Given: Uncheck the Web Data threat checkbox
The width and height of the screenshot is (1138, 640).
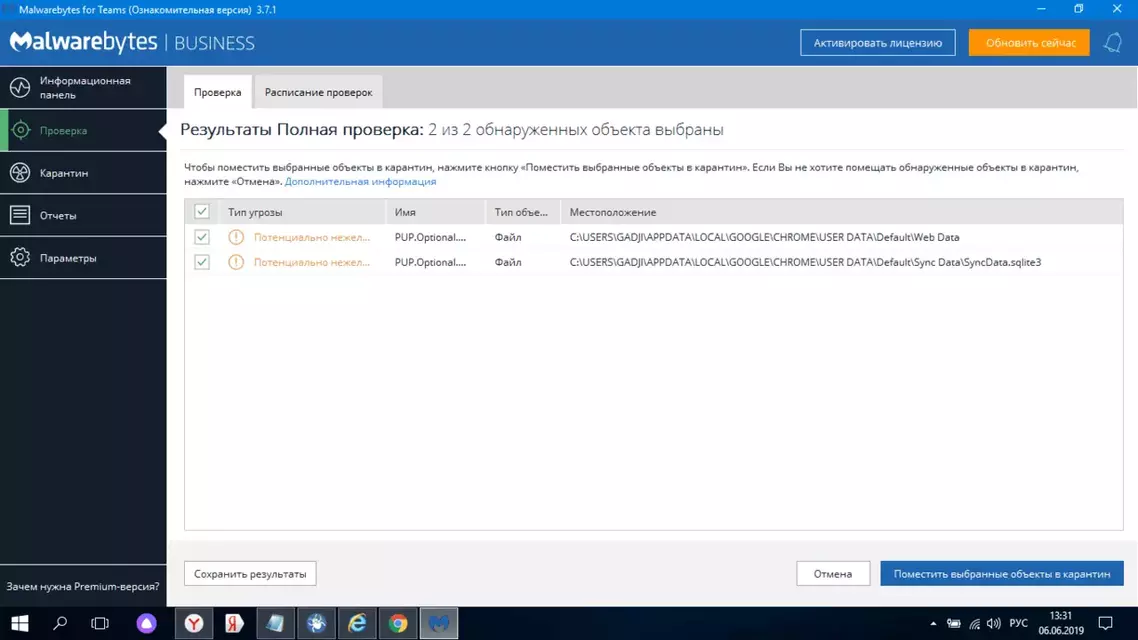Looking at the screenshot, I should click(202, 237).
